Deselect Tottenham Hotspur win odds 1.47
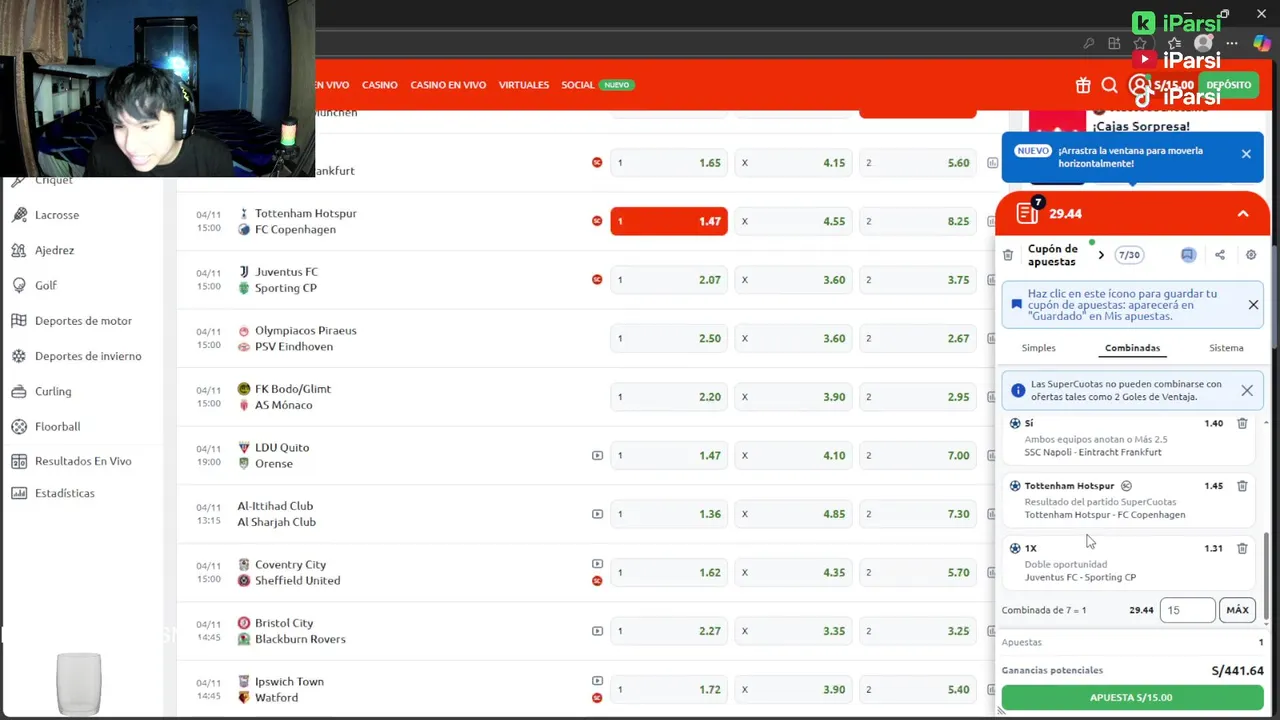 coord(669,221)
